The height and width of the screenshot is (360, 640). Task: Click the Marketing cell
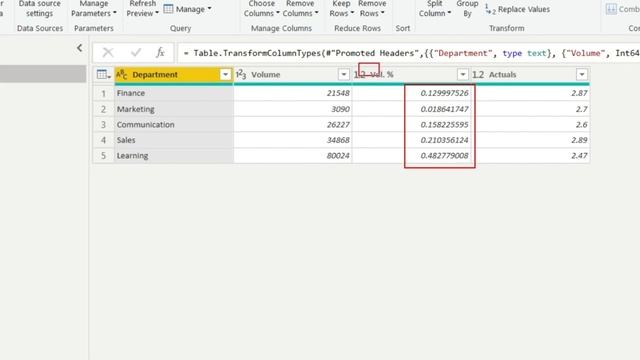coord(174,109)
